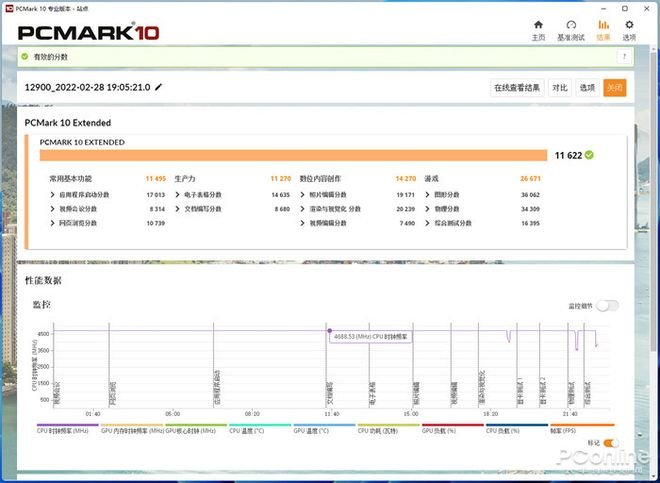Click the CPU clock frequency legend swatch

62,425
